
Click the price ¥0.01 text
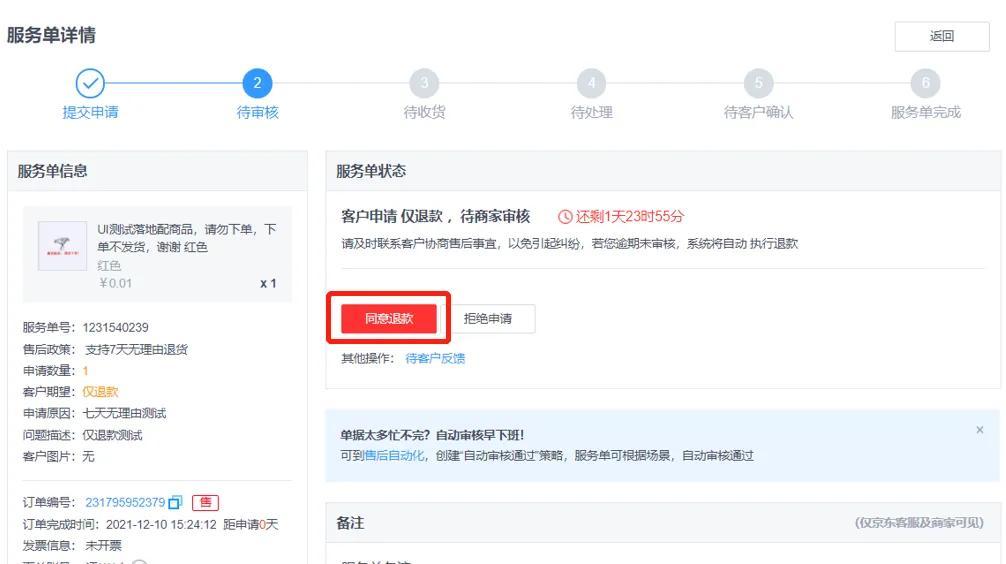[x=115, y=283]
